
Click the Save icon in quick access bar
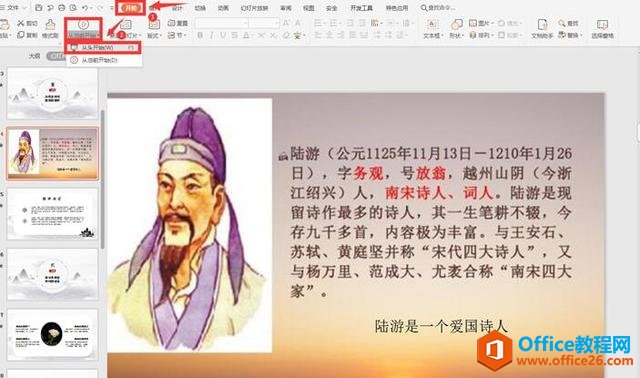coord(39,8)
